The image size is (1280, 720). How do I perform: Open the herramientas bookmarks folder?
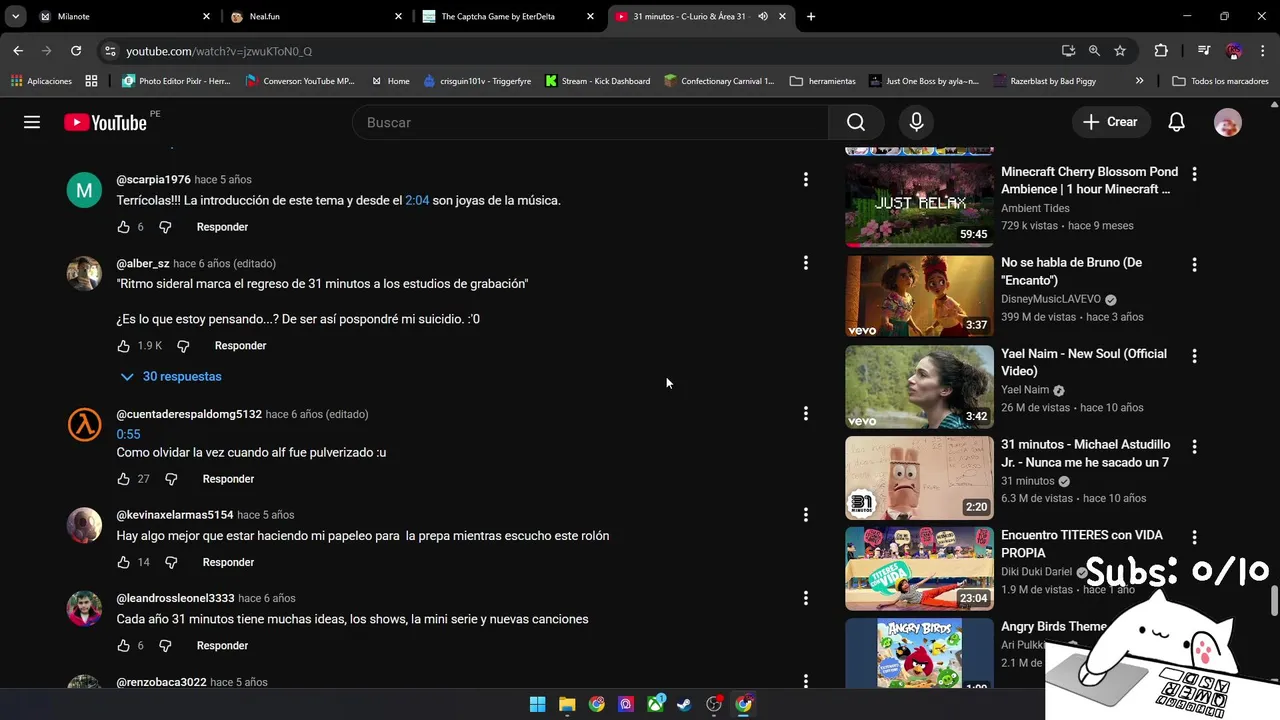823,81
